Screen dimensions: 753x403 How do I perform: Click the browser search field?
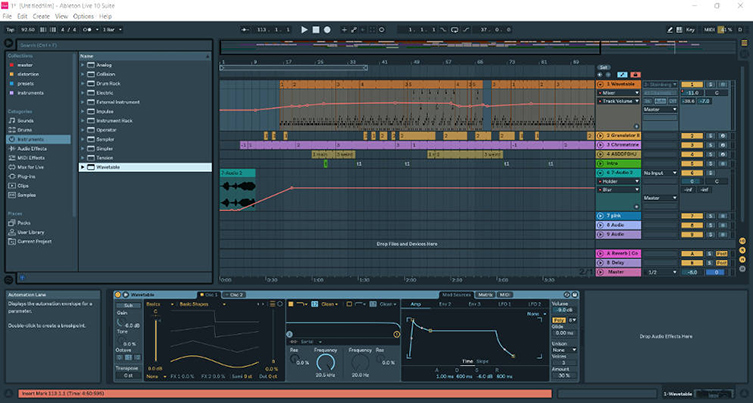click(114, 45)
